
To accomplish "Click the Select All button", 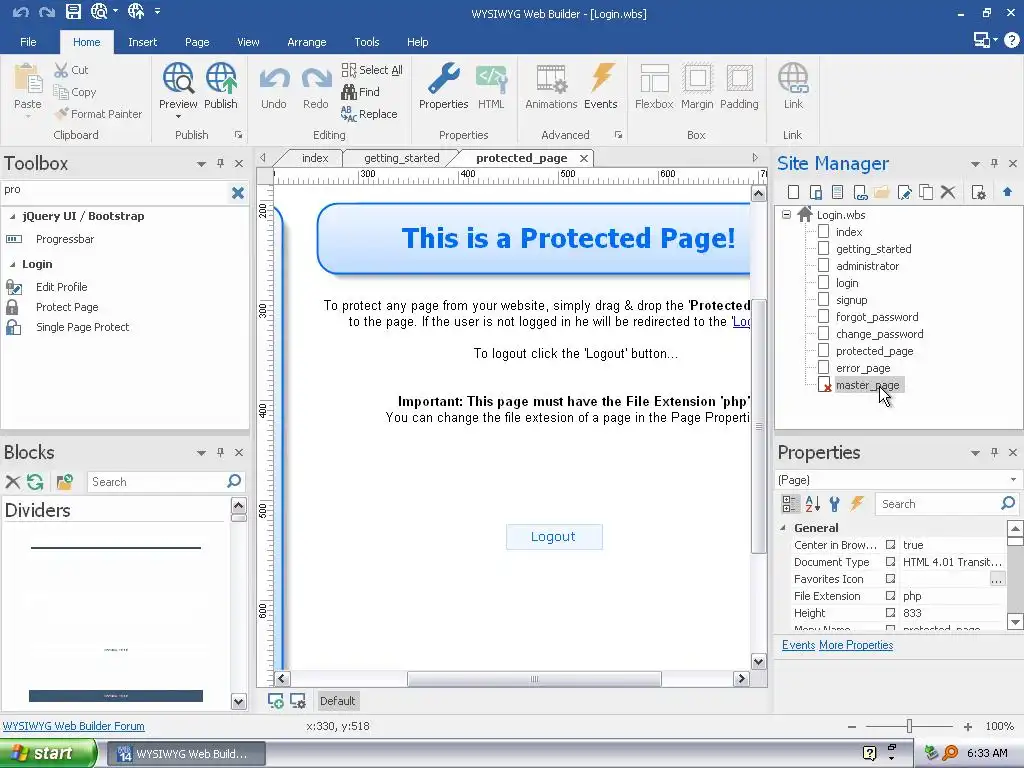I will [372, 70].
